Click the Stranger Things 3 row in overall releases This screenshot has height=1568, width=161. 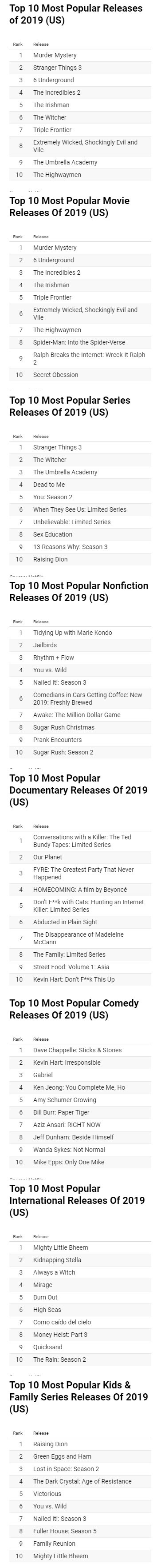80,68
